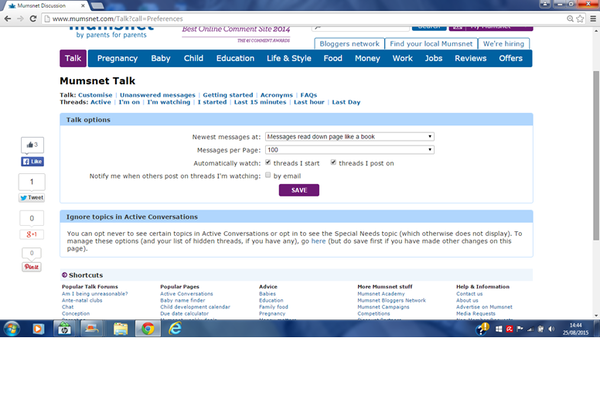Screen dimensions: 600x396
Task: Open the Food navigation tab
Action: [333, 58]
